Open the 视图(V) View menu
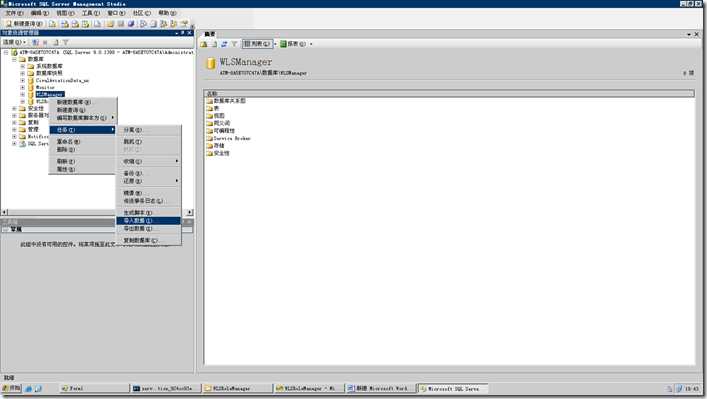 65,13
